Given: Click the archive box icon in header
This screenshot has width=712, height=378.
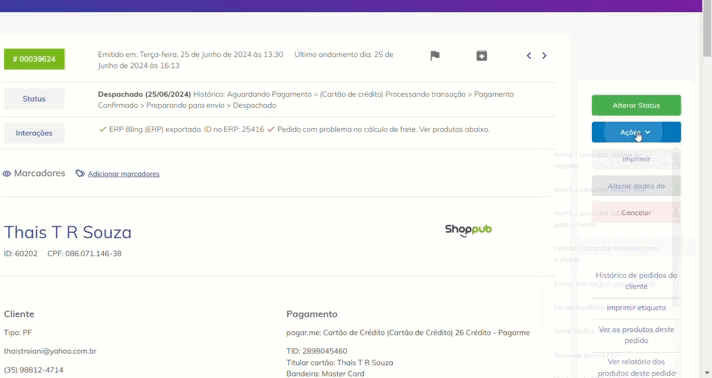Looking at the screenshot, I should [482, 55].
